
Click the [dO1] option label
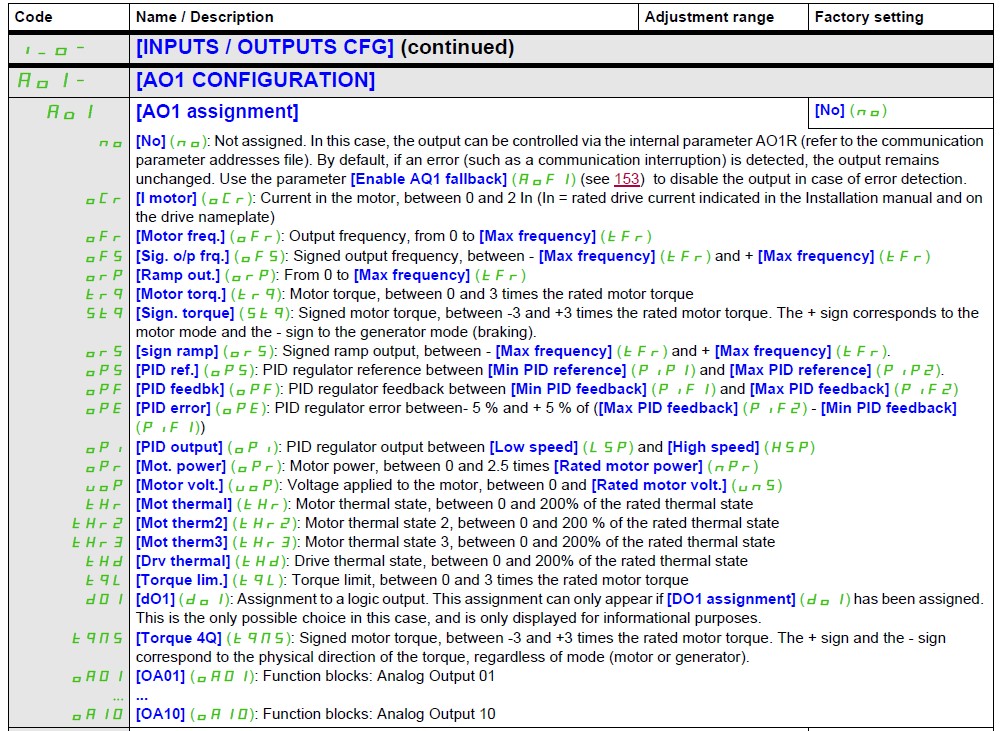(155, 600)
